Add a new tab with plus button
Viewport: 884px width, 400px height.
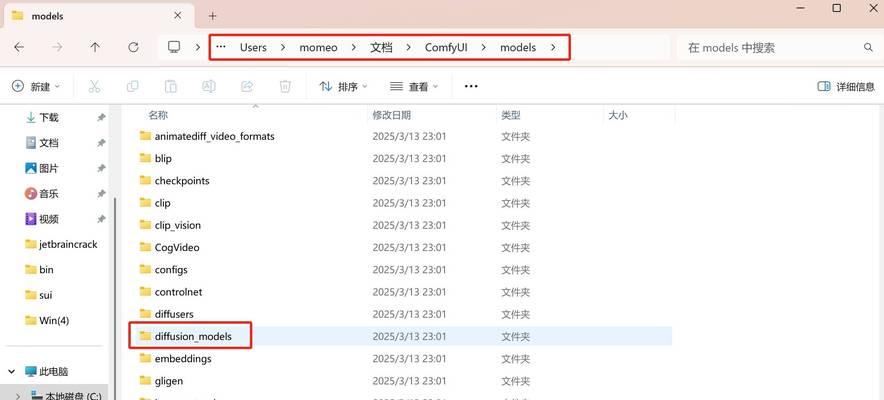pyautogui.click(x=212, y=16)
